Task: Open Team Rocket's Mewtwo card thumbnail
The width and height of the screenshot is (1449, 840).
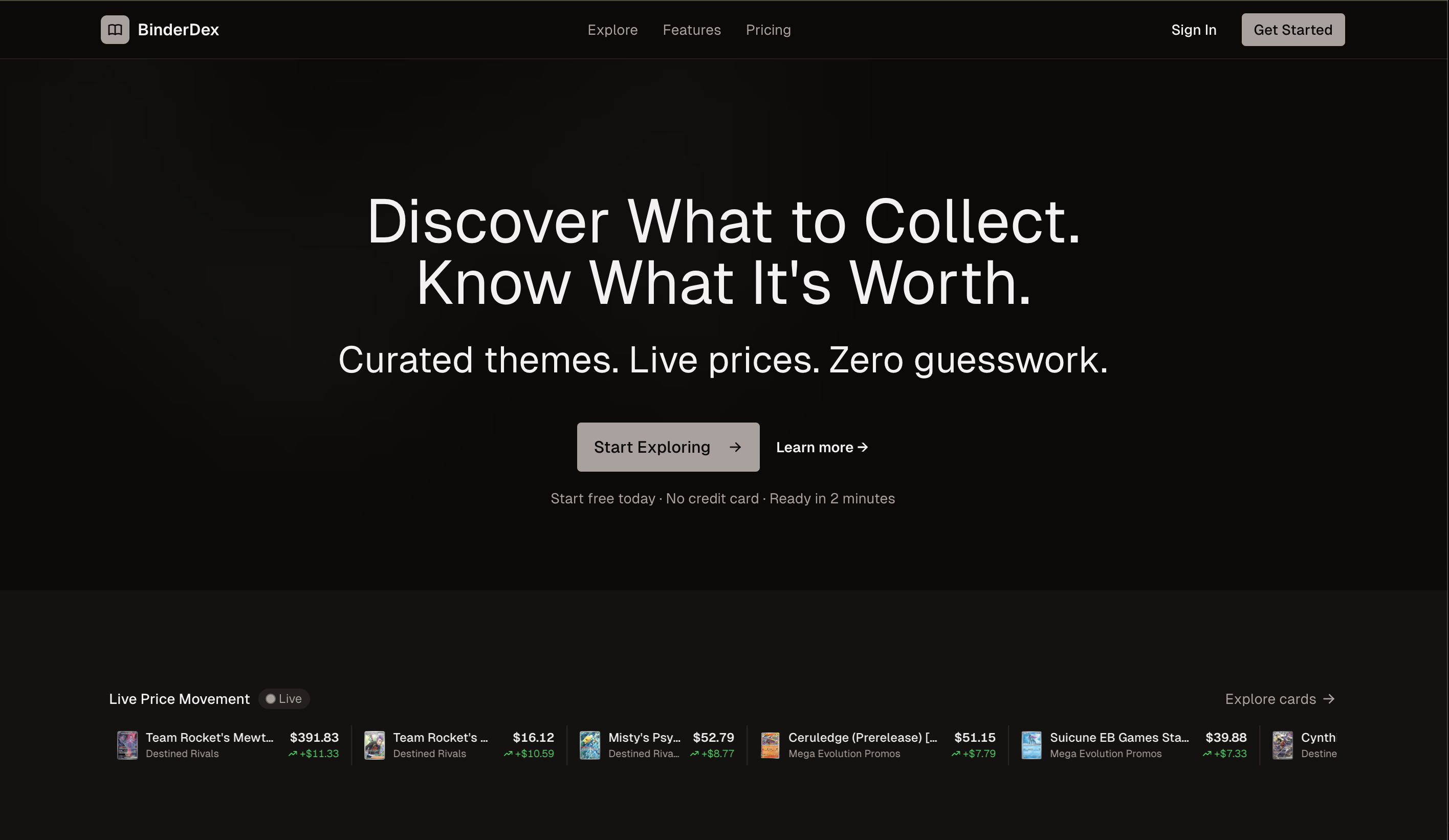Action: (127, 745)
